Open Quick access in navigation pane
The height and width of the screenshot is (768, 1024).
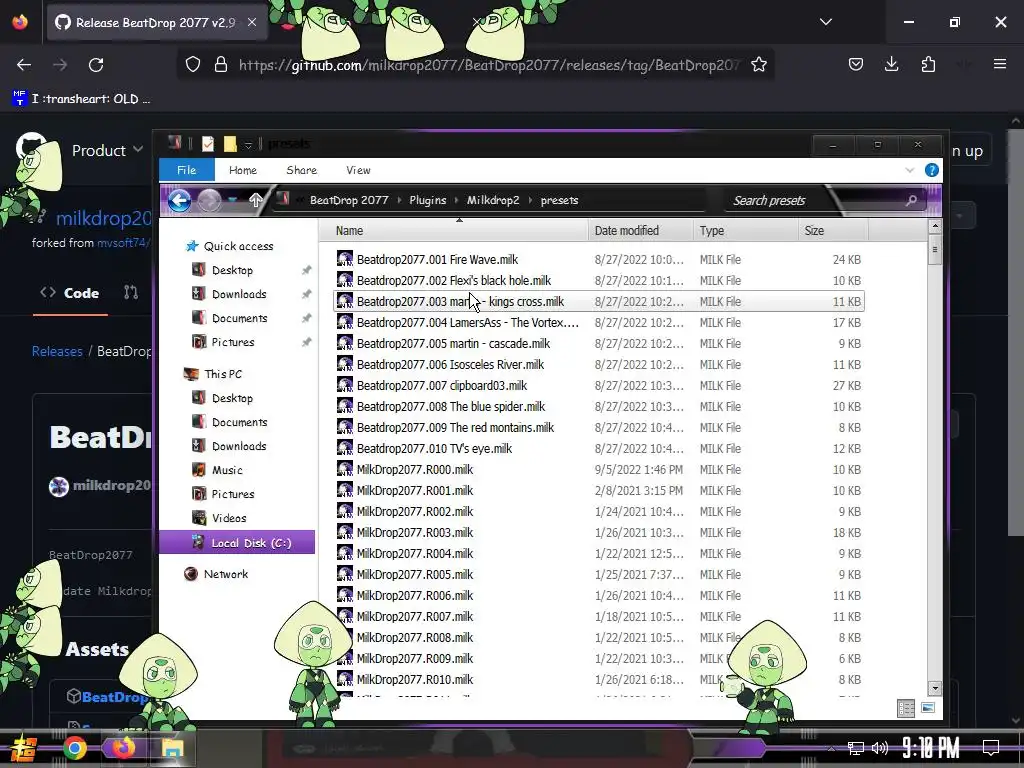pyautogui.click(x=238, y=246)
